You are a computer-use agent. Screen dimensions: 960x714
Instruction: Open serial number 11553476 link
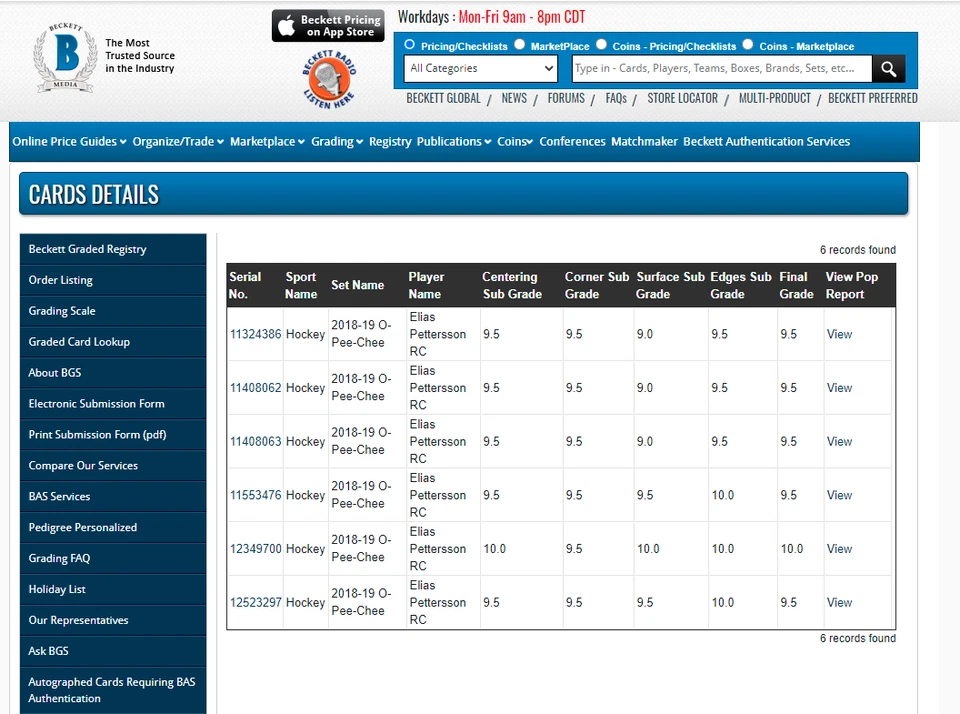click(x=255, y=495)
